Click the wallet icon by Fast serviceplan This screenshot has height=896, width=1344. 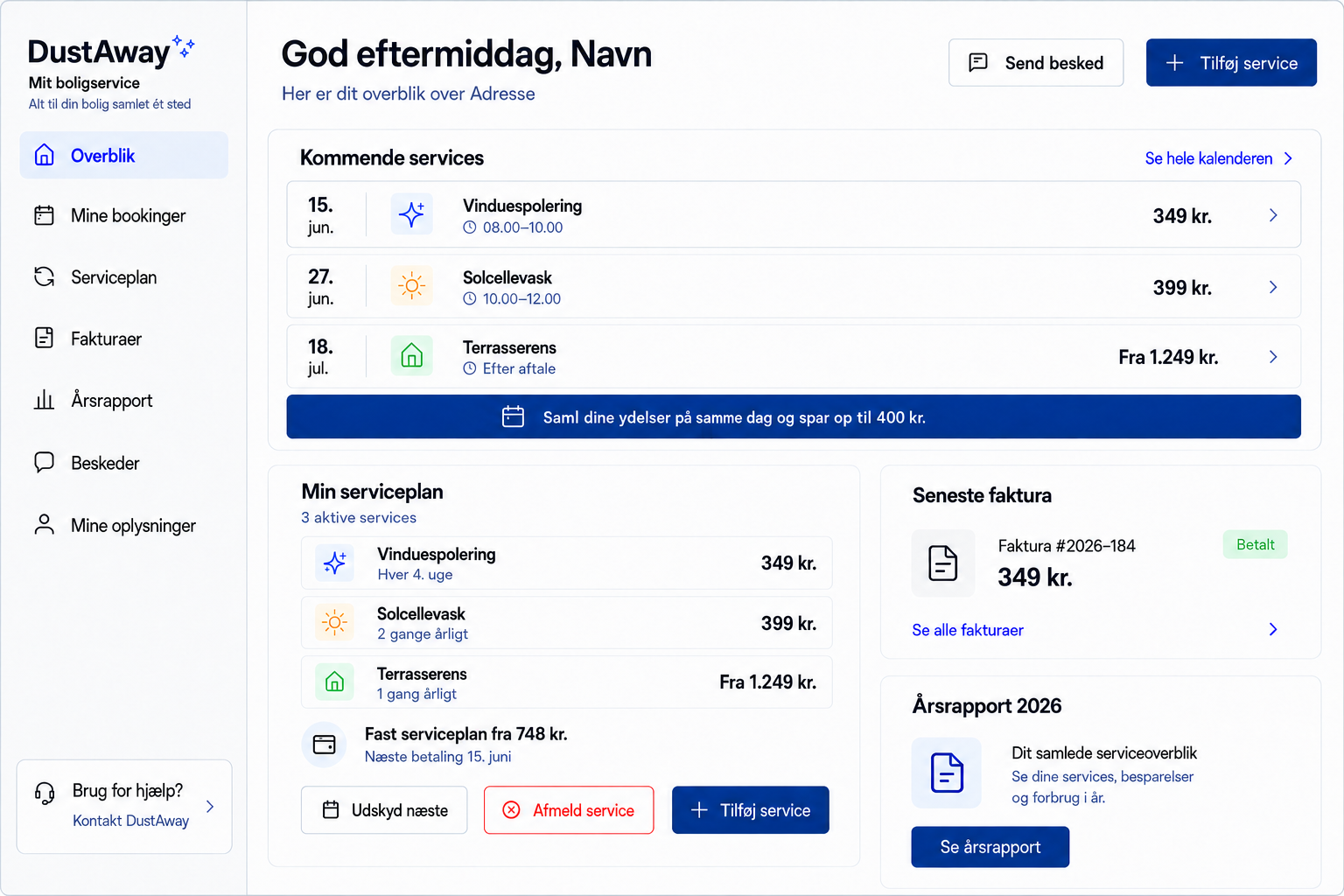[x=324, y=745]
